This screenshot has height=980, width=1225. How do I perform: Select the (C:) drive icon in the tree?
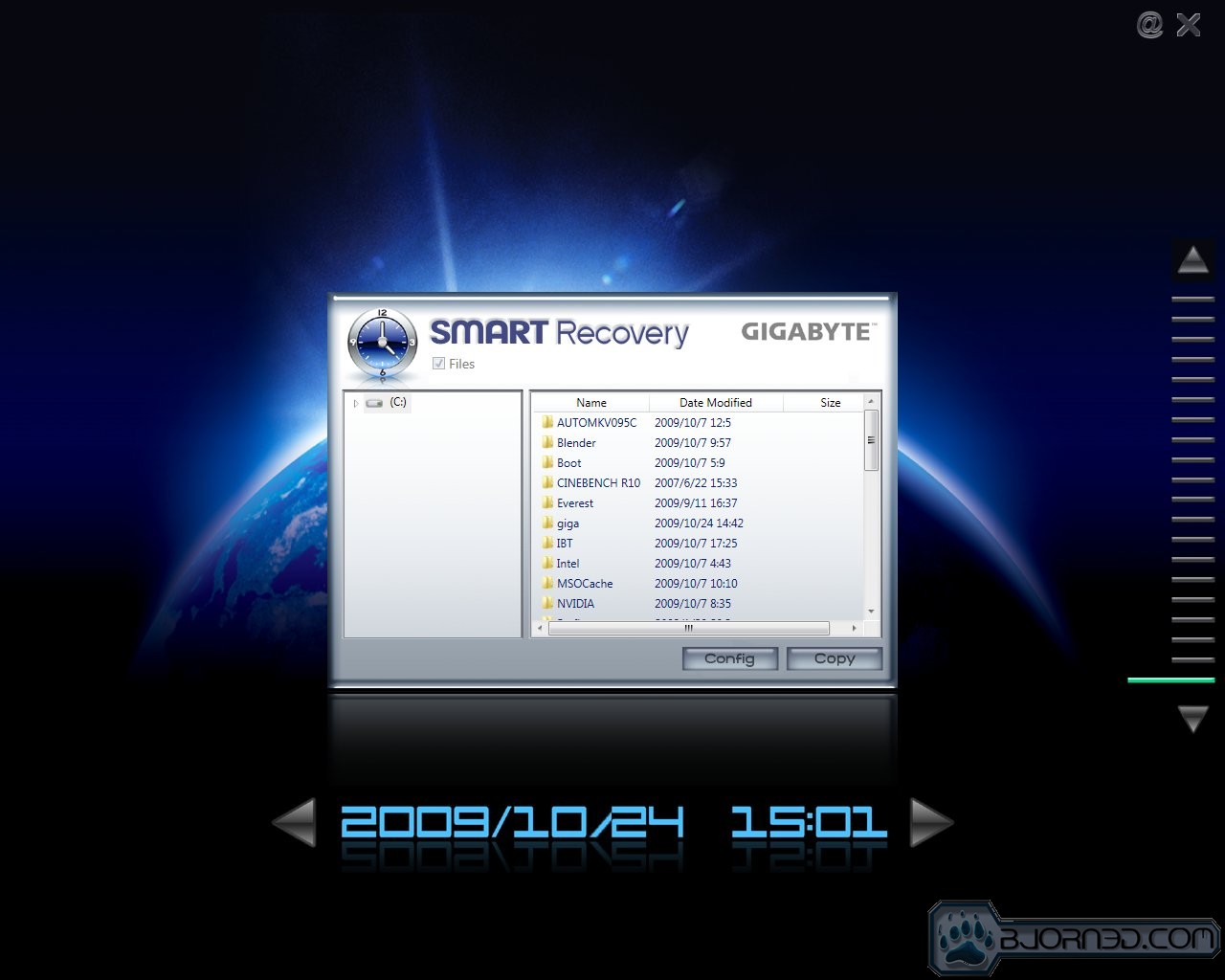point(374,403)
